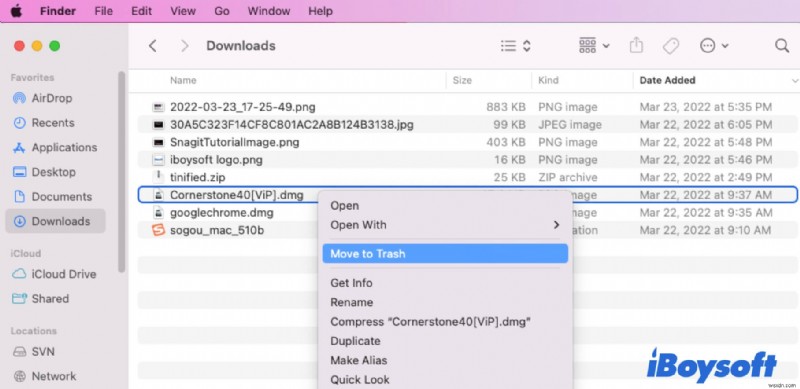Select iCloud Drive in the sidebar

(55, 274)
